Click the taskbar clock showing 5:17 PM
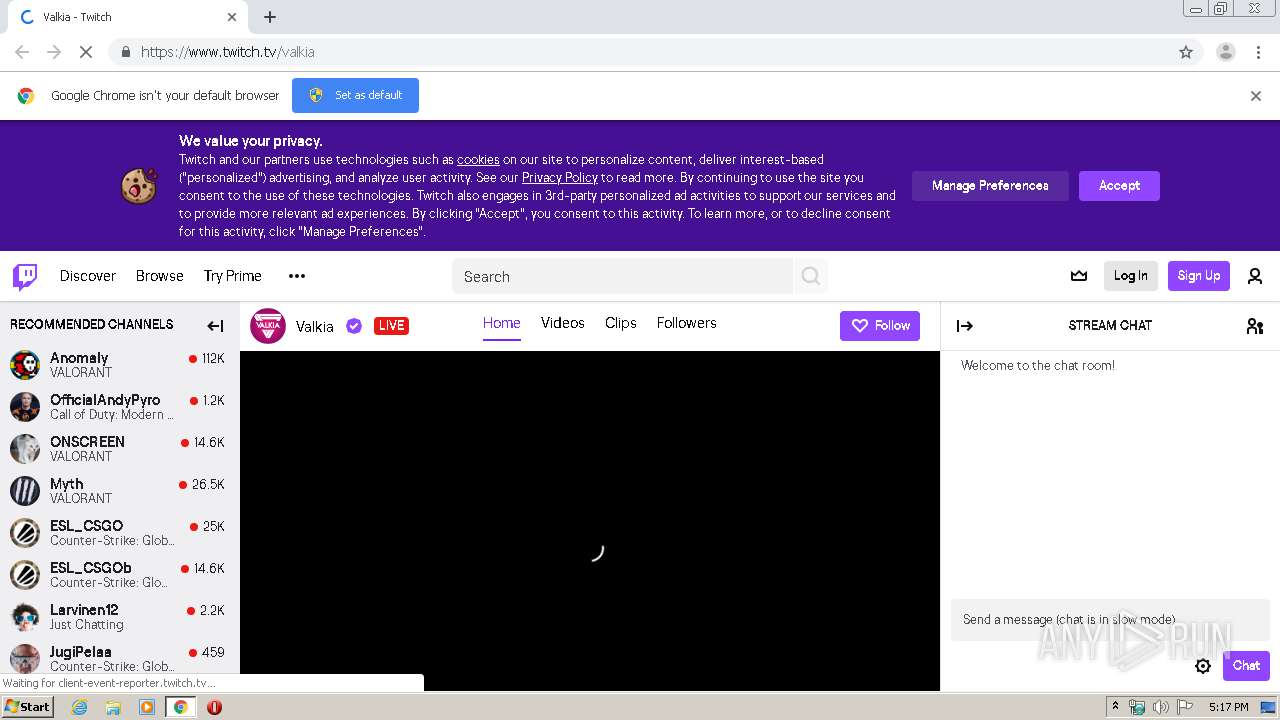Screen dimensions: 1280x720 click(x=1228, y=707)
